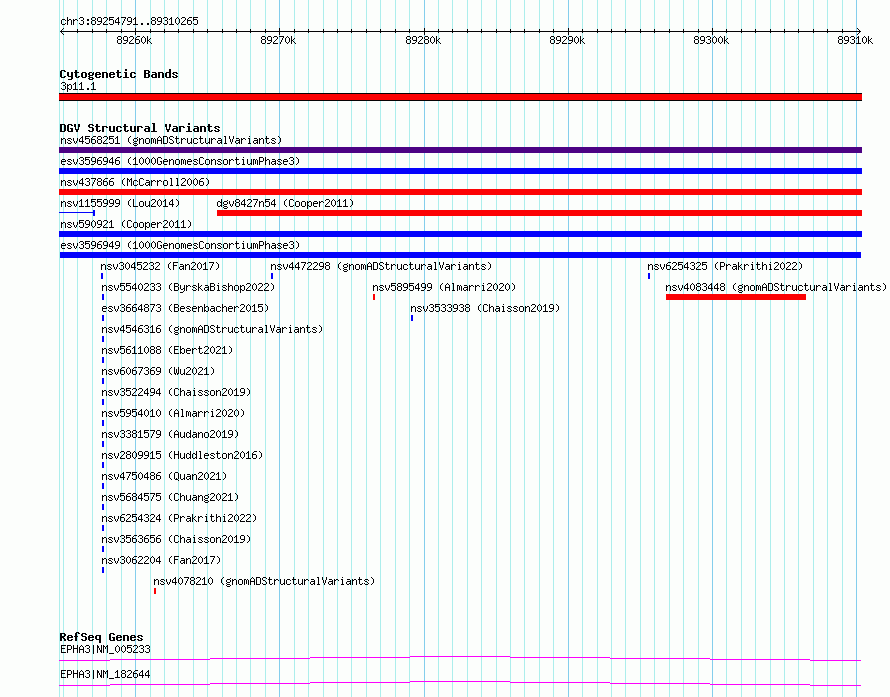Image resolution: width=890 pixels, height=697 pixels.
Task: Select variant nsv3522494 (Chaisson2019) label
Action: tap(176, 392)
